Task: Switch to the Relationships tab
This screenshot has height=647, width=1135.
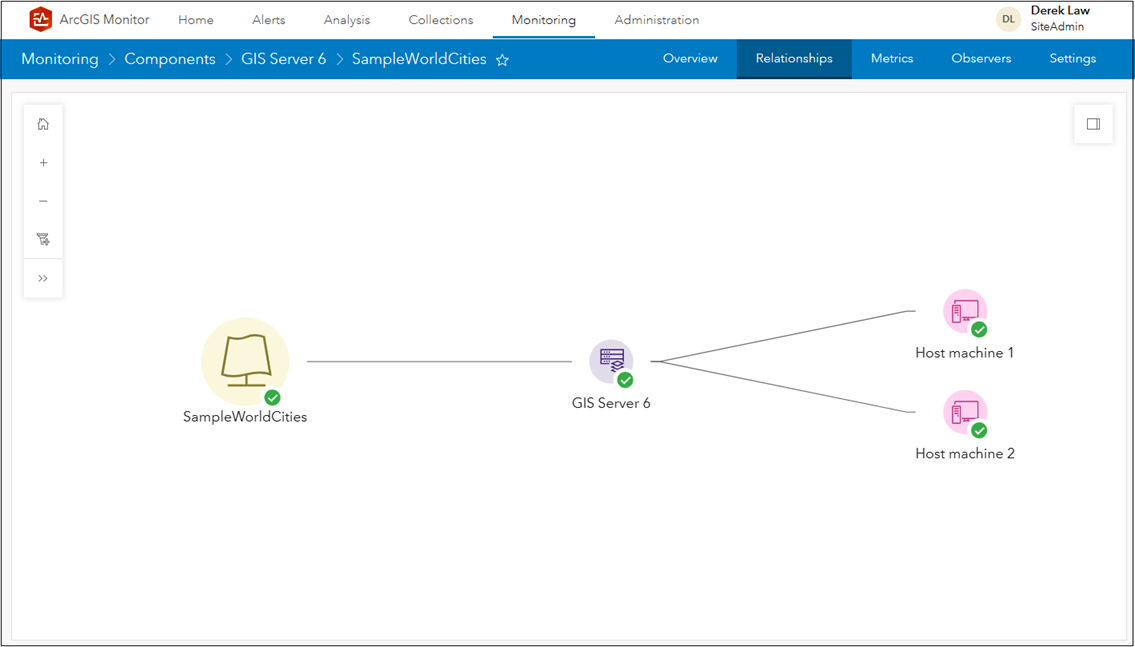Action: (x=794, y=59)
